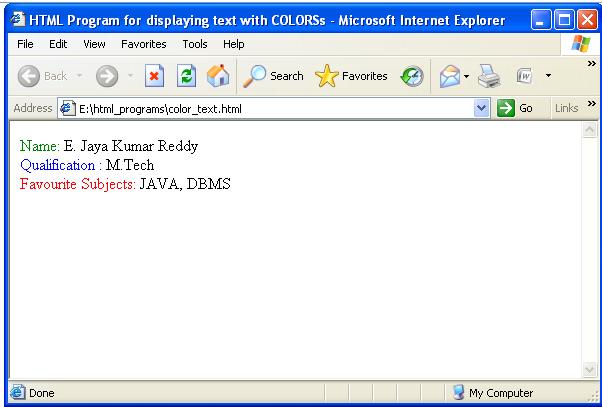This screenshot has width=602, height=407.
Task: Click the 'Done' status text
Action: coord(41,393)
